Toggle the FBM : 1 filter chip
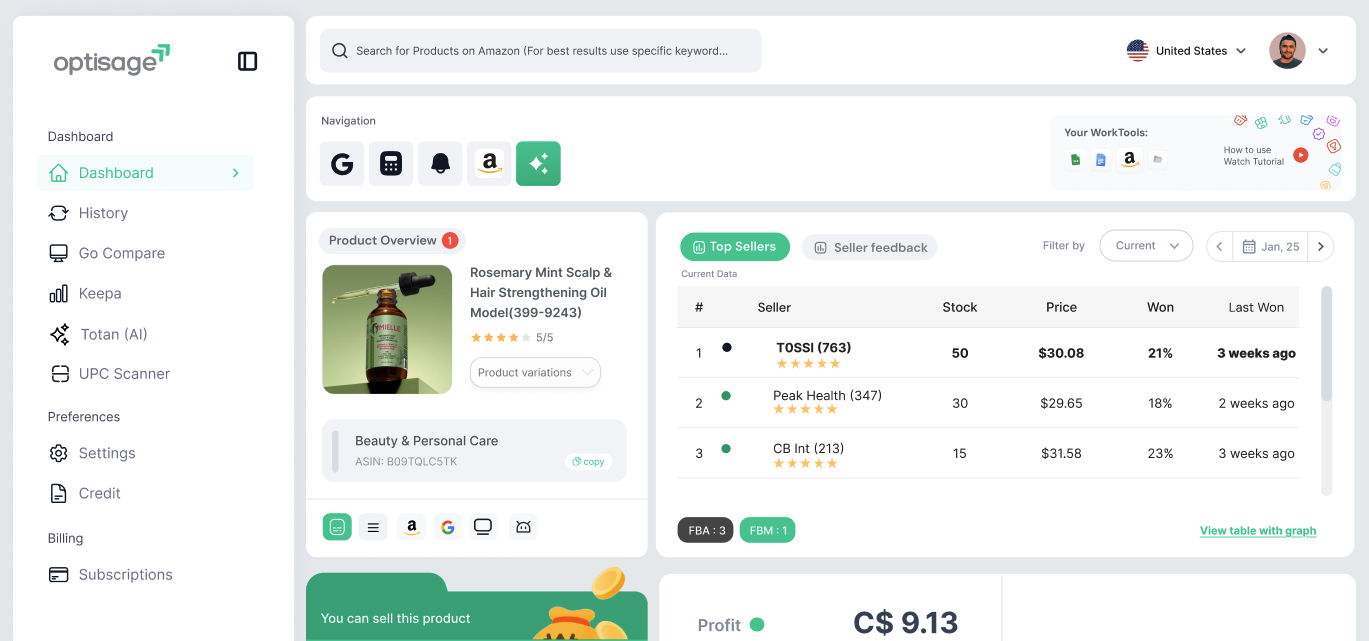Screen dimensions: 1369x641 pos(768,530)
